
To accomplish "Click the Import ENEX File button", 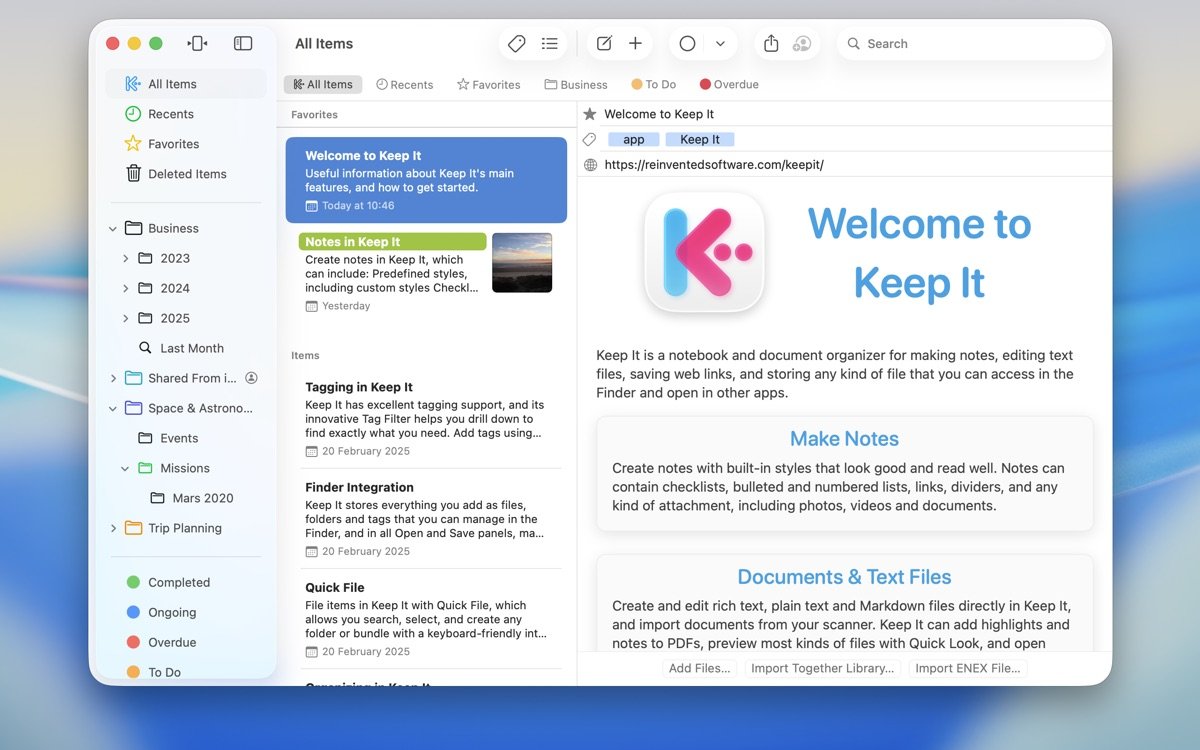I will [967, 667].
